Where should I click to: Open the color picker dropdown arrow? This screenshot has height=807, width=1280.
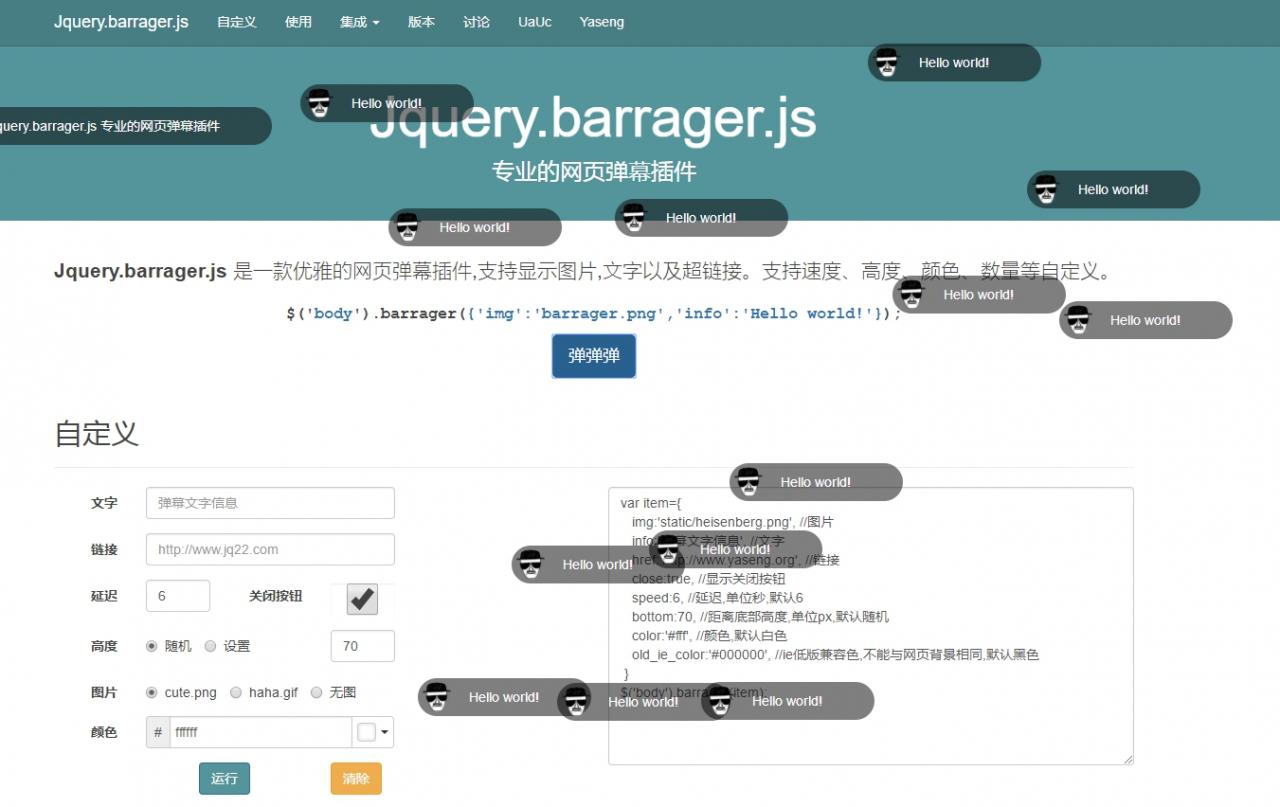click(385, 732)
